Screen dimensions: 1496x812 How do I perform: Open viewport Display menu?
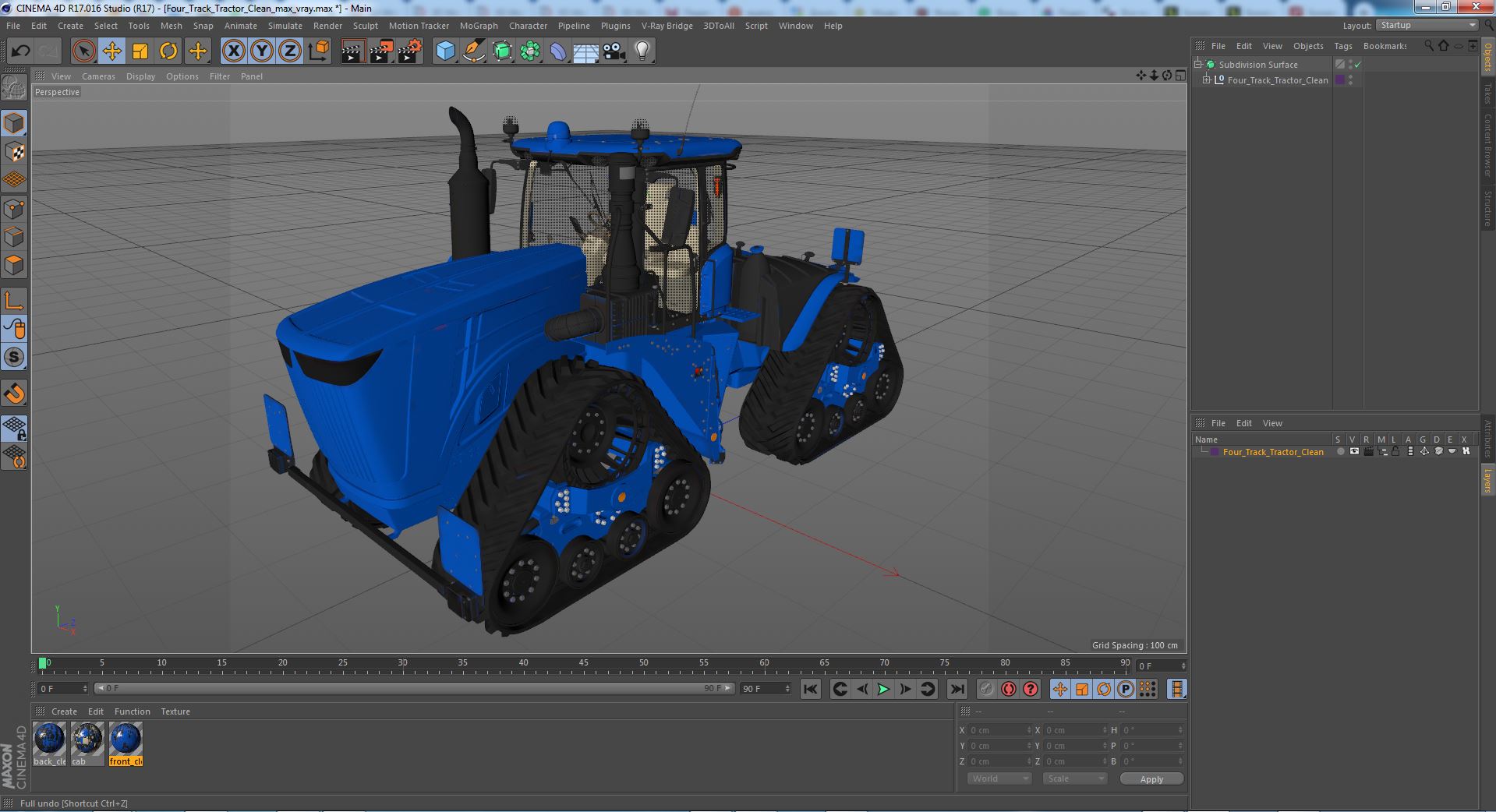coord(140,76)
